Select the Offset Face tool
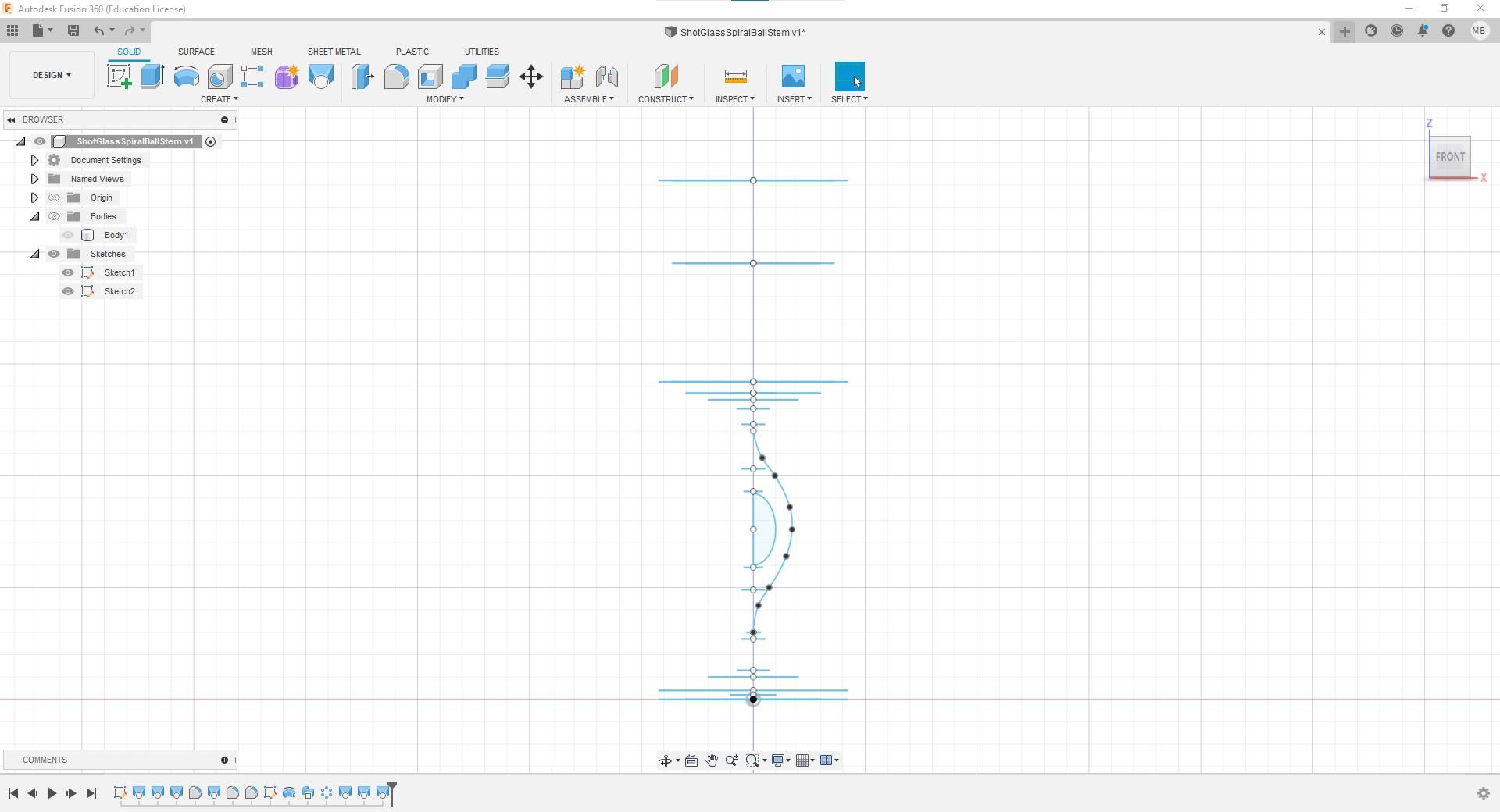Viewport: 1500px width, 812px height. tap(497, 77)
